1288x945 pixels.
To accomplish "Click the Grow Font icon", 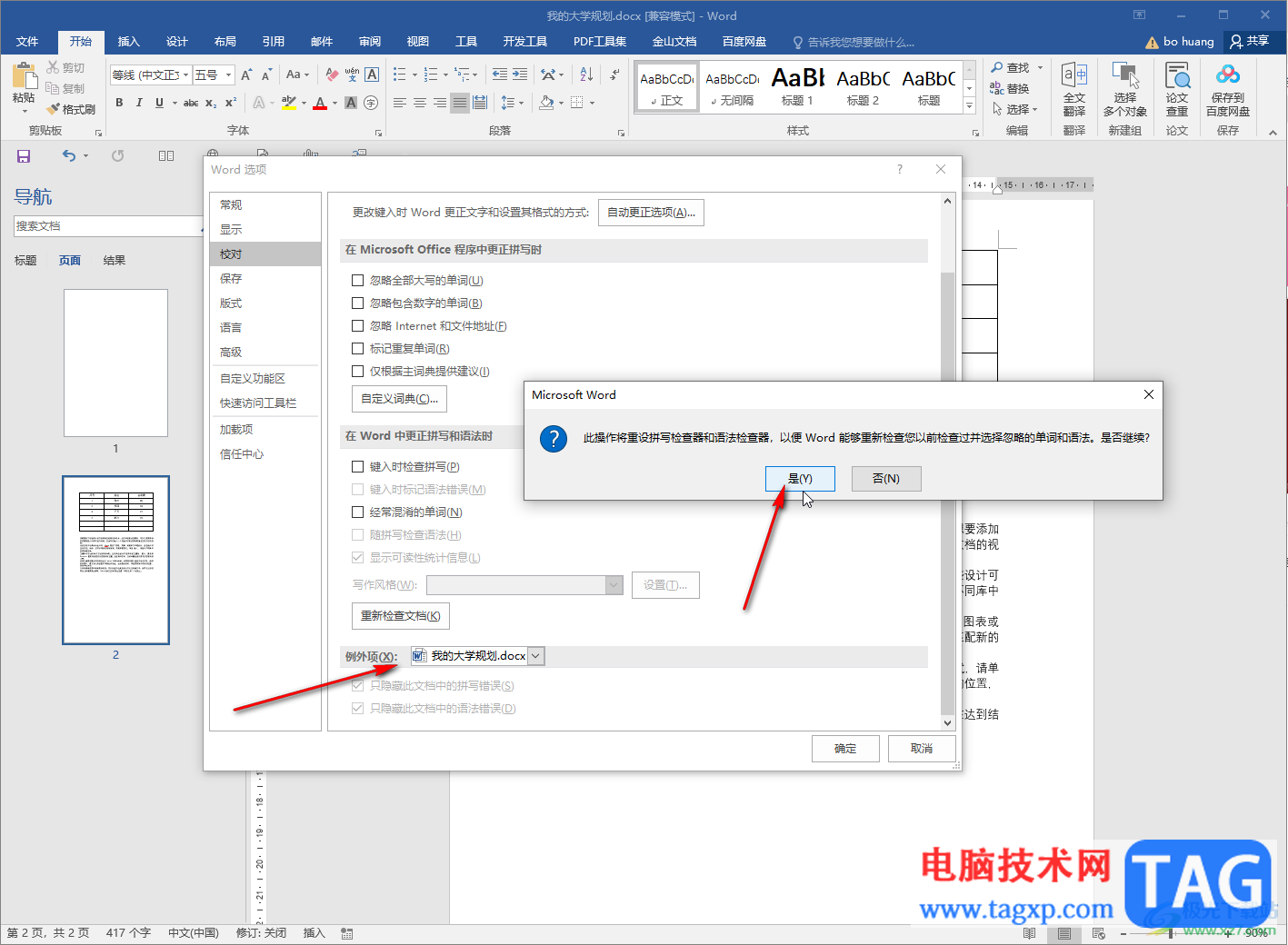I will click(x=246, y=75).
